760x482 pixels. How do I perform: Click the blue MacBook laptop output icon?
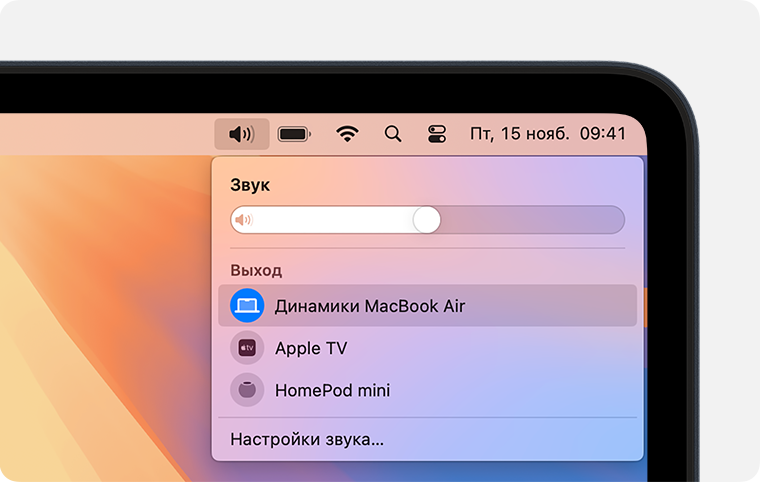247,306
